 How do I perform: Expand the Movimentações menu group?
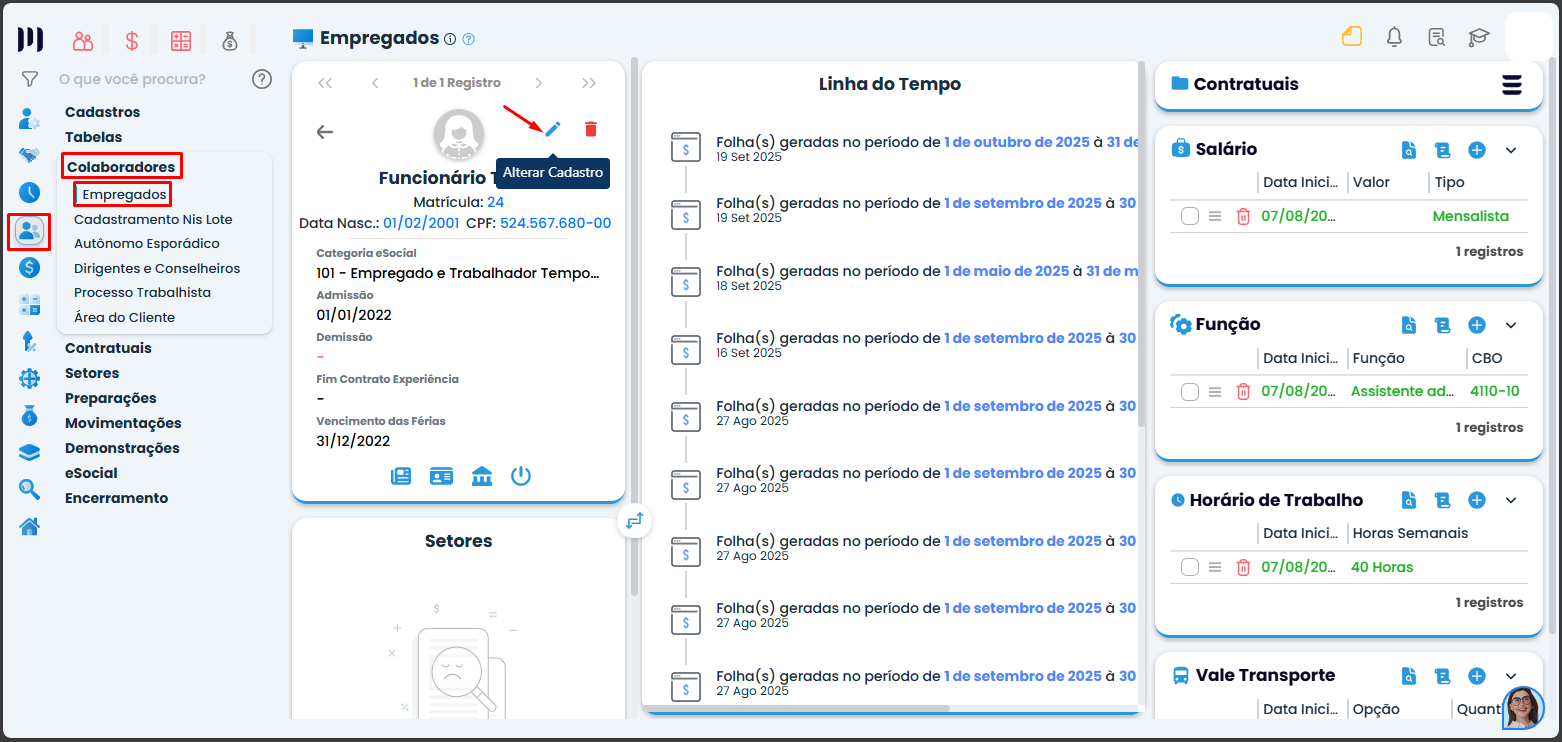(x=123, y=423)
